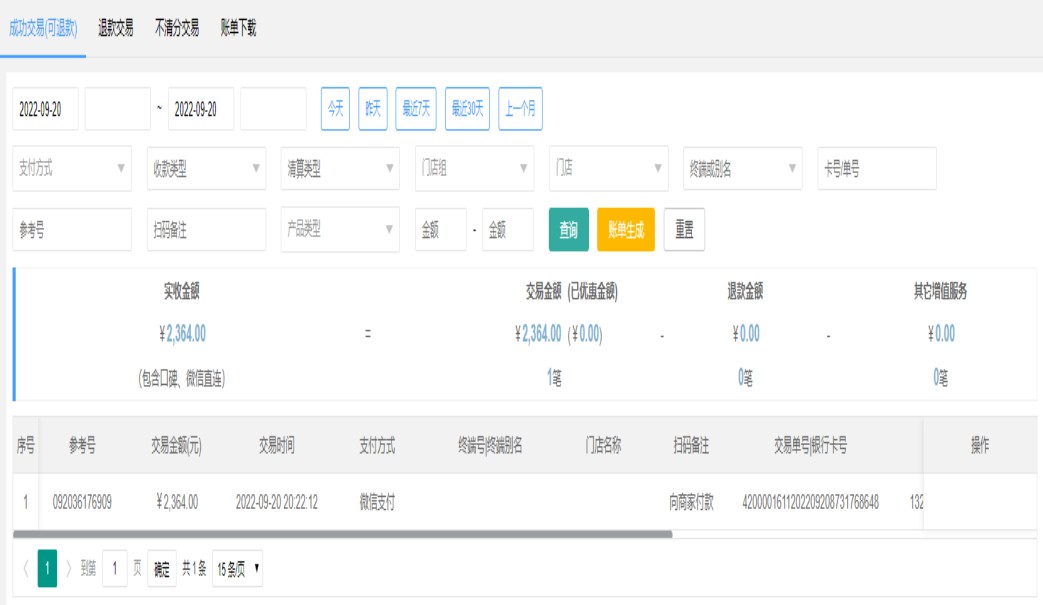Click the green 查询 search button
Image resolution: width=1043 pixels, height=605 pixels.
pyautogui.click(x=568, y=230)
